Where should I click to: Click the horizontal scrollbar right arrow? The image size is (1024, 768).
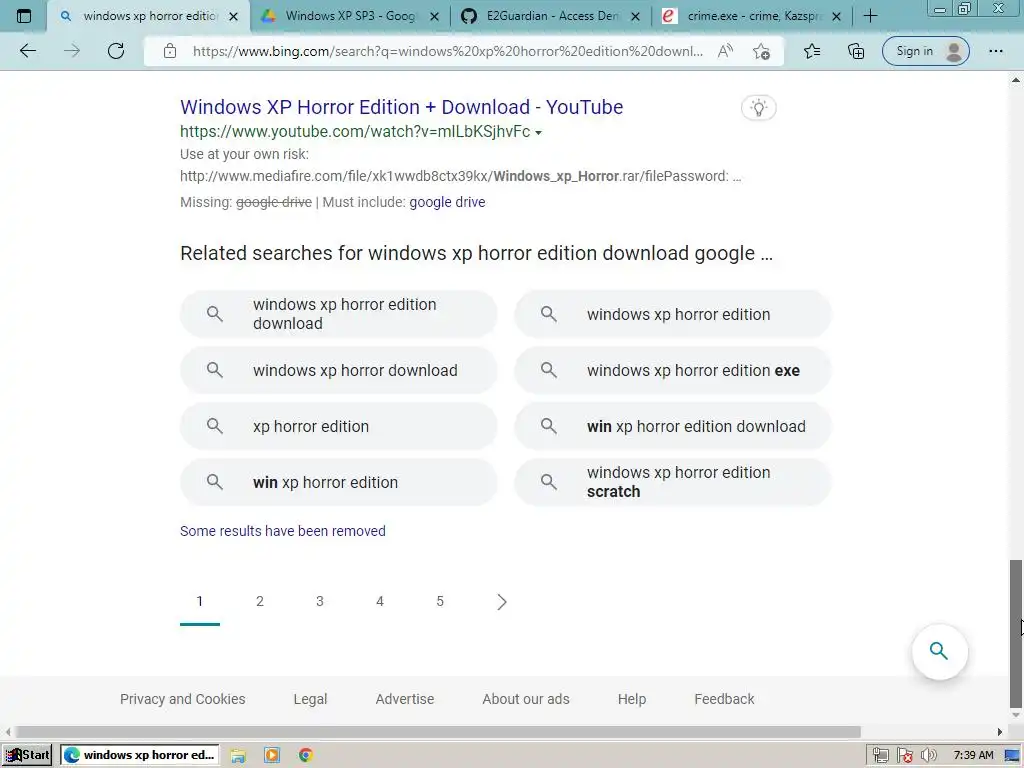click(1000, 732)
